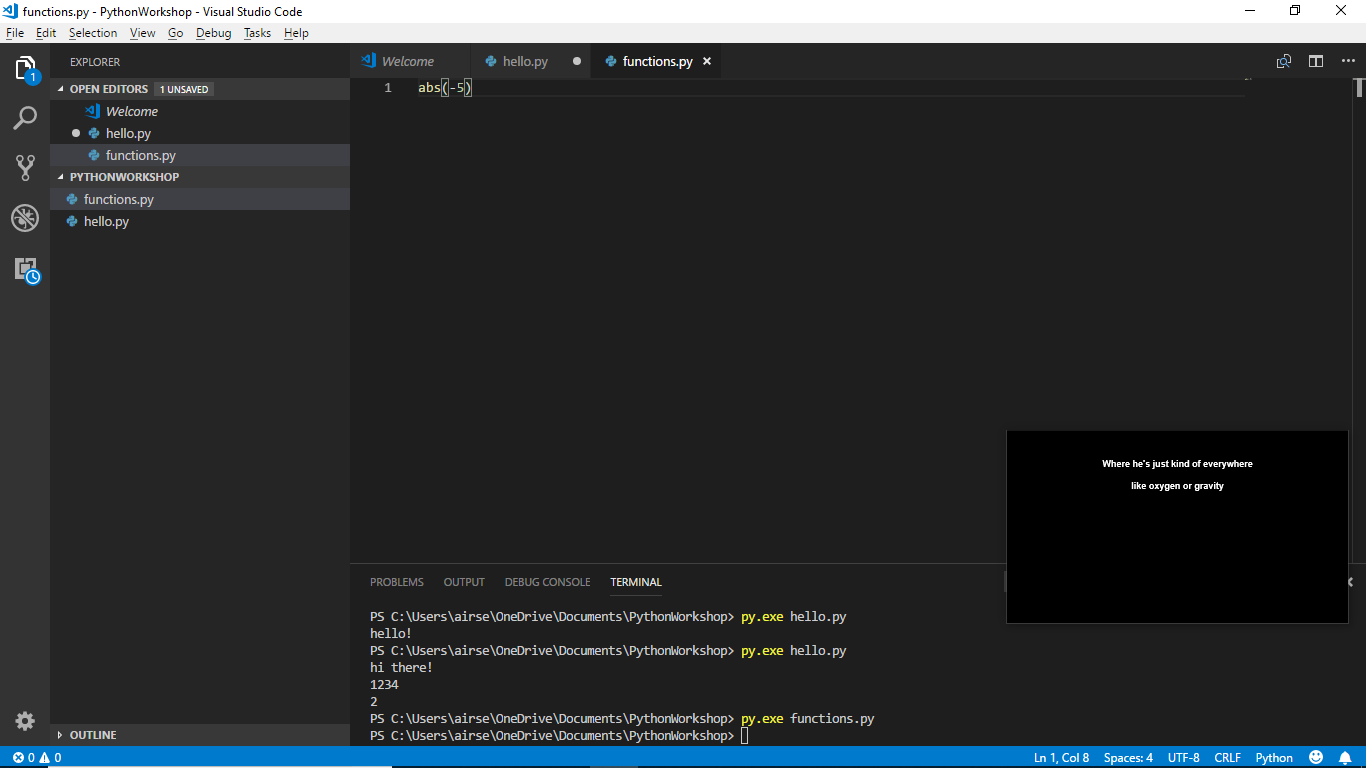This screenshot has height=768, width=1366.
Task: Click the 1 UNSAVED badge
Action: (184, 89)
